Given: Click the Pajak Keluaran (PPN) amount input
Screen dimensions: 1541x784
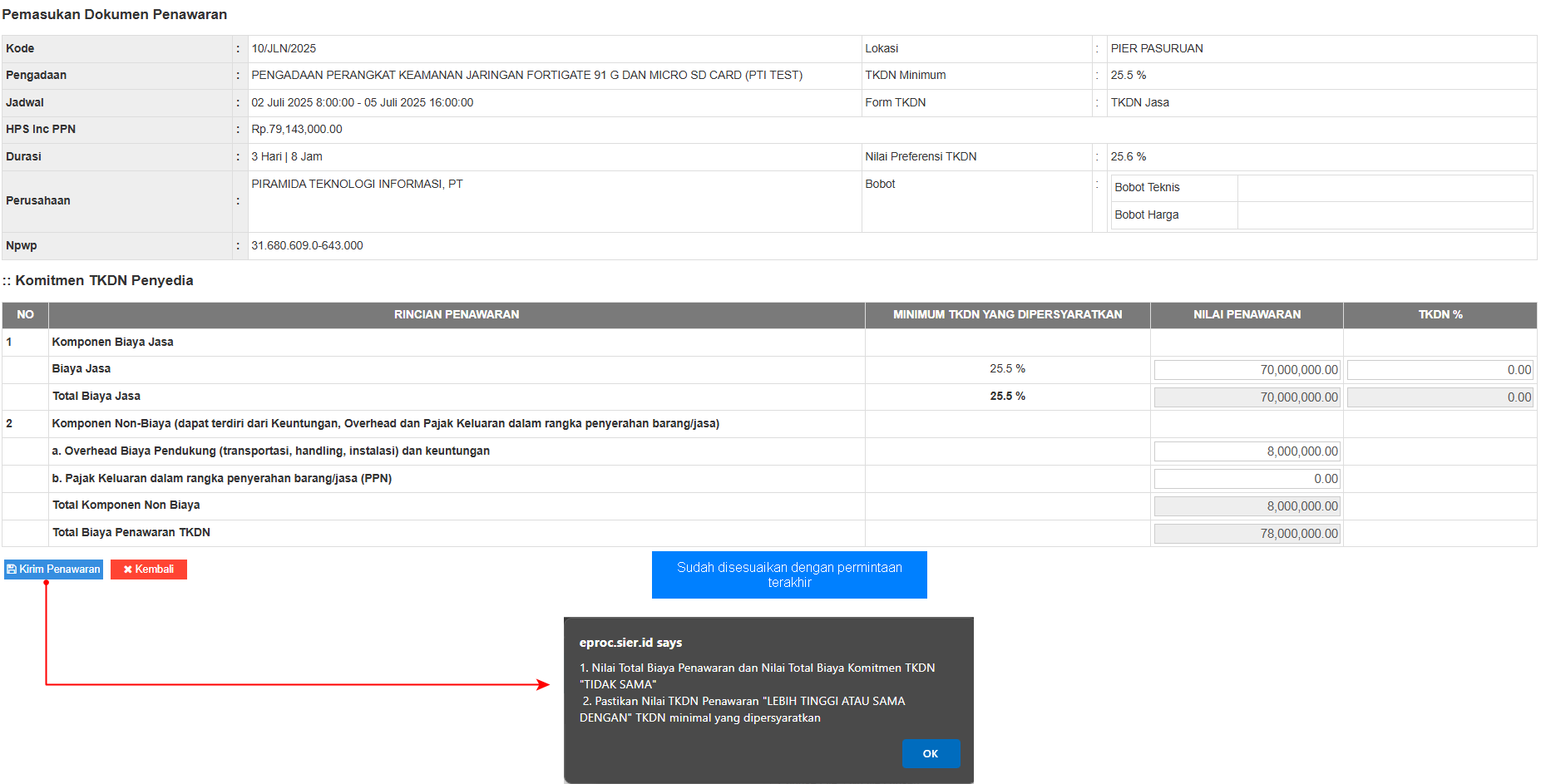Looking at the screenshot, I should pyautogui.click(x=1246, y=479).
